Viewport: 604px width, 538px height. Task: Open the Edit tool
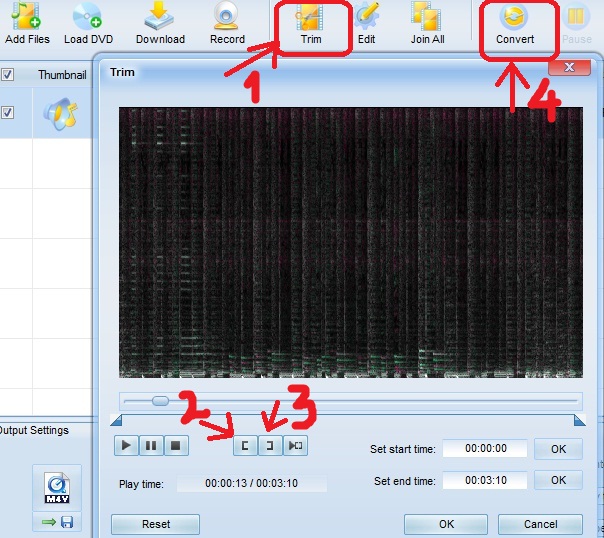(x=366, y=22)
